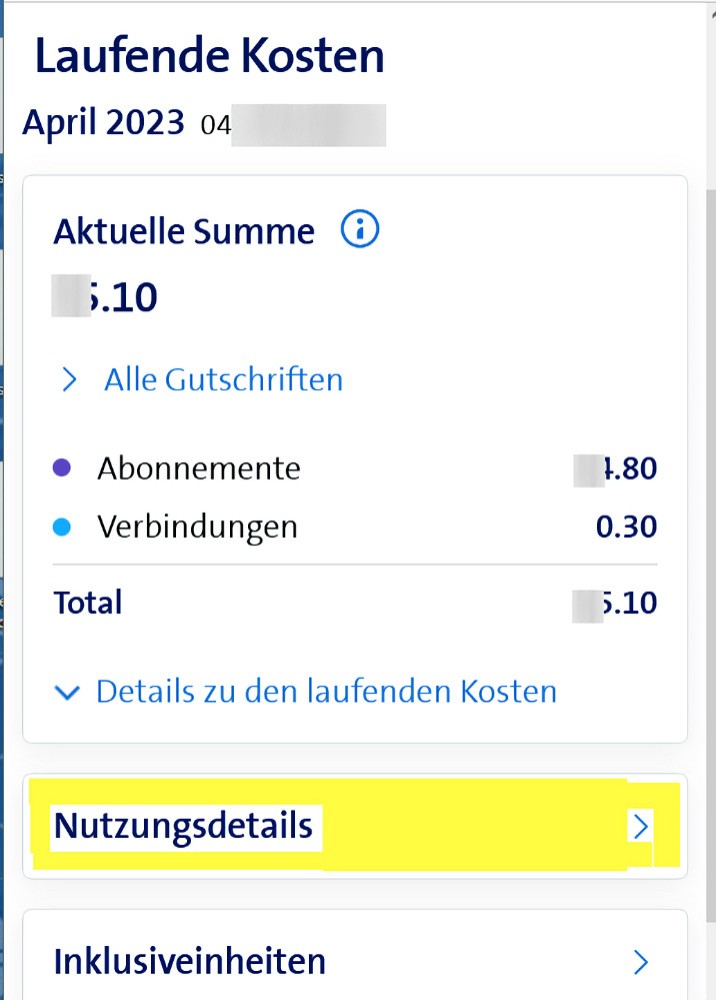716x1000 pixels.
Task: Click the chevron before Alle Gutschriften
Action: [x=69, y=380]
